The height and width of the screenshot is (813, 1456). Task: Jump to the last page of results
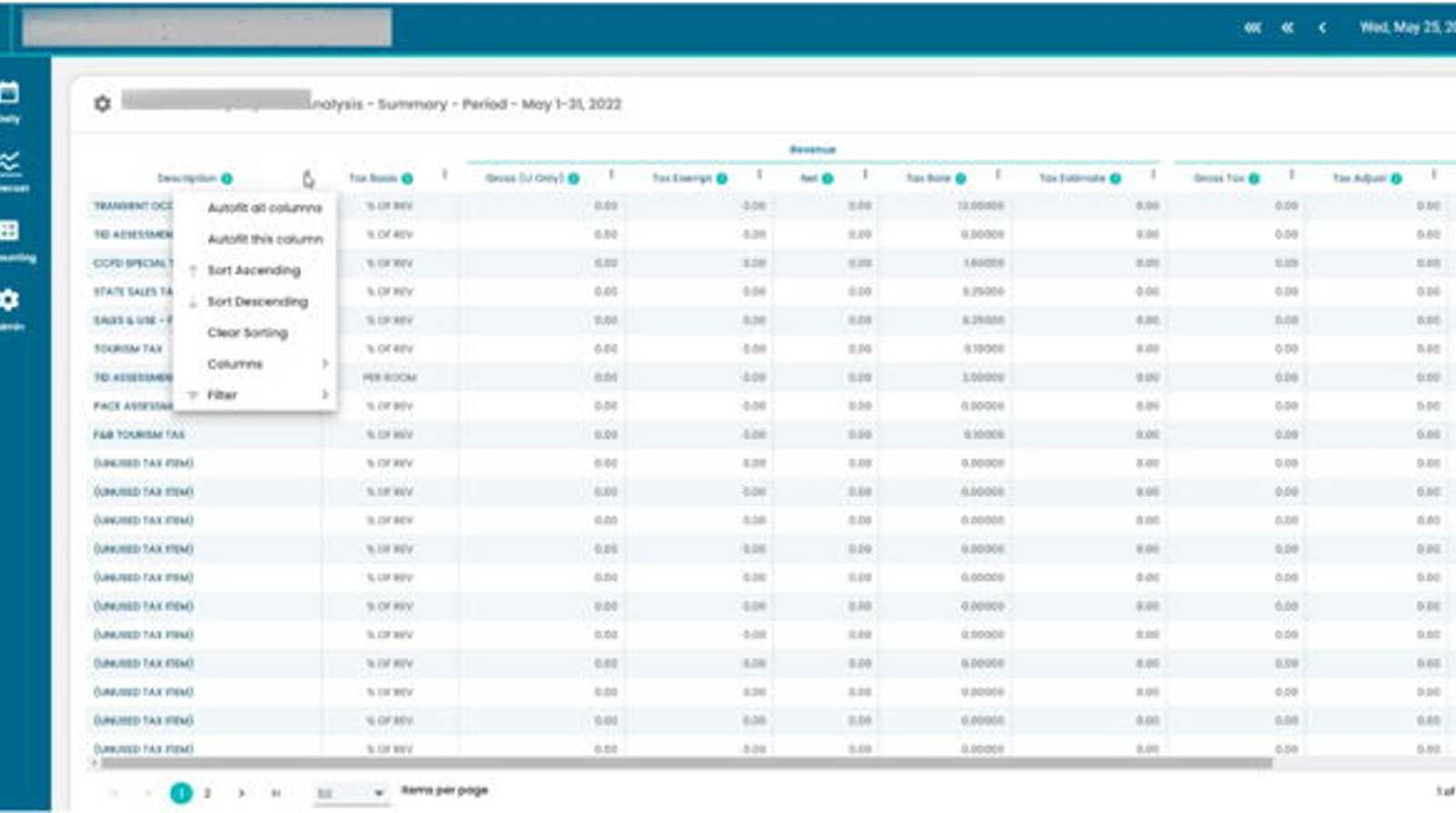276,793
